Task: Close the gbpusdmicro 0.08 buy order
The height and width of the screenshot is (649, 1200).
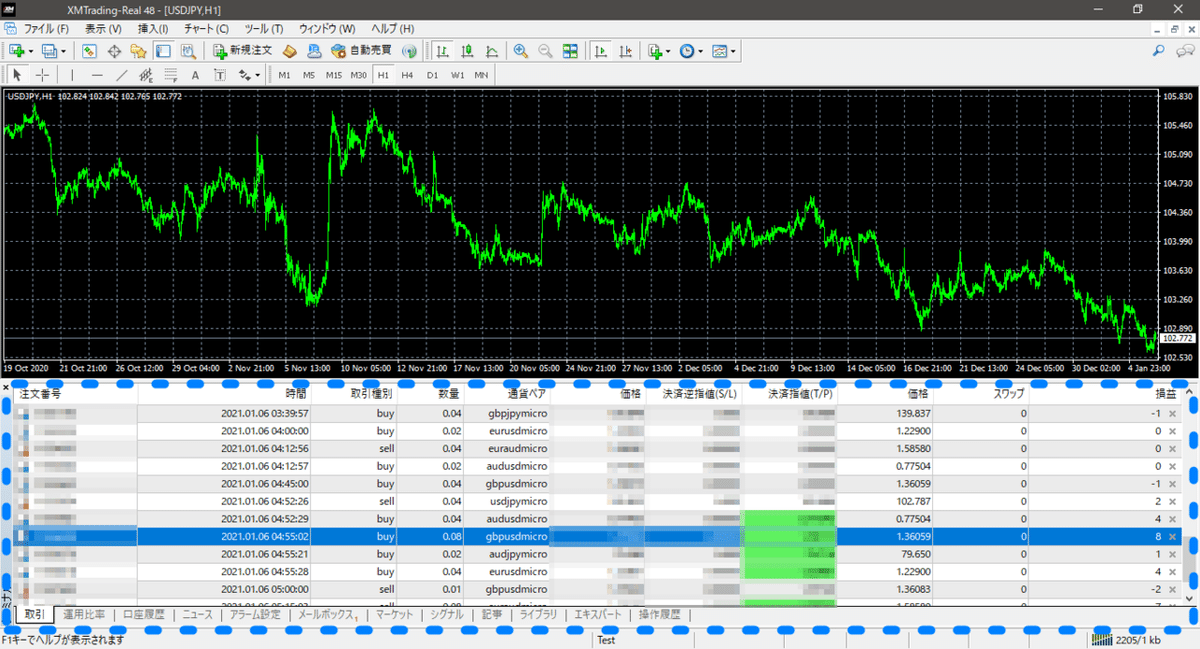Action: (x=1172, y=537)
